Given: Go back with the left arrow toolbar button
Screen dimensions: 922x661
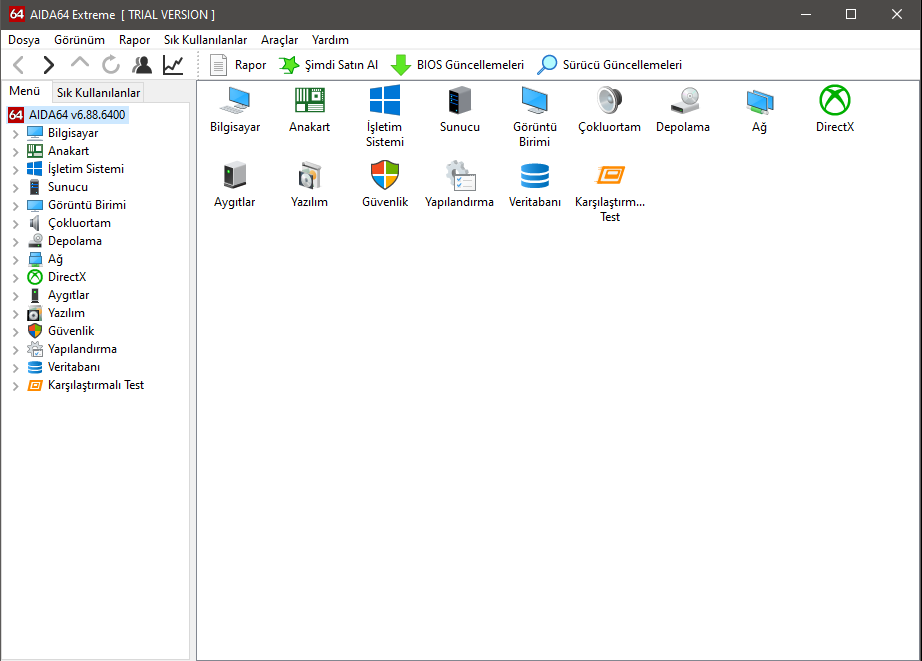Looking at the screenshot, I should (19, 65).
